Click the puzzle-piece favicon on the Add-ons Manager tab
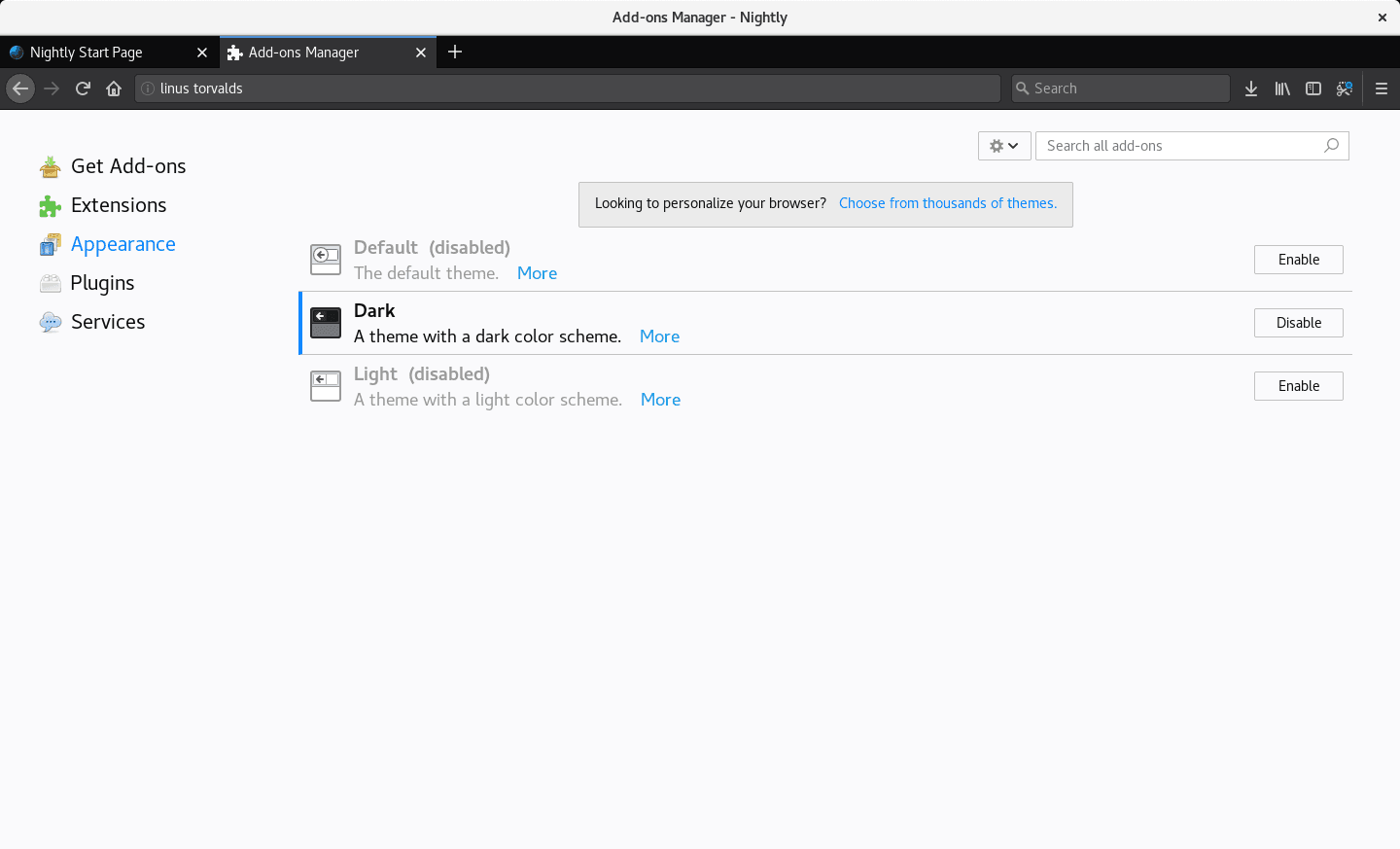Screen dimensions: 1400x849 tap(234, 53)
